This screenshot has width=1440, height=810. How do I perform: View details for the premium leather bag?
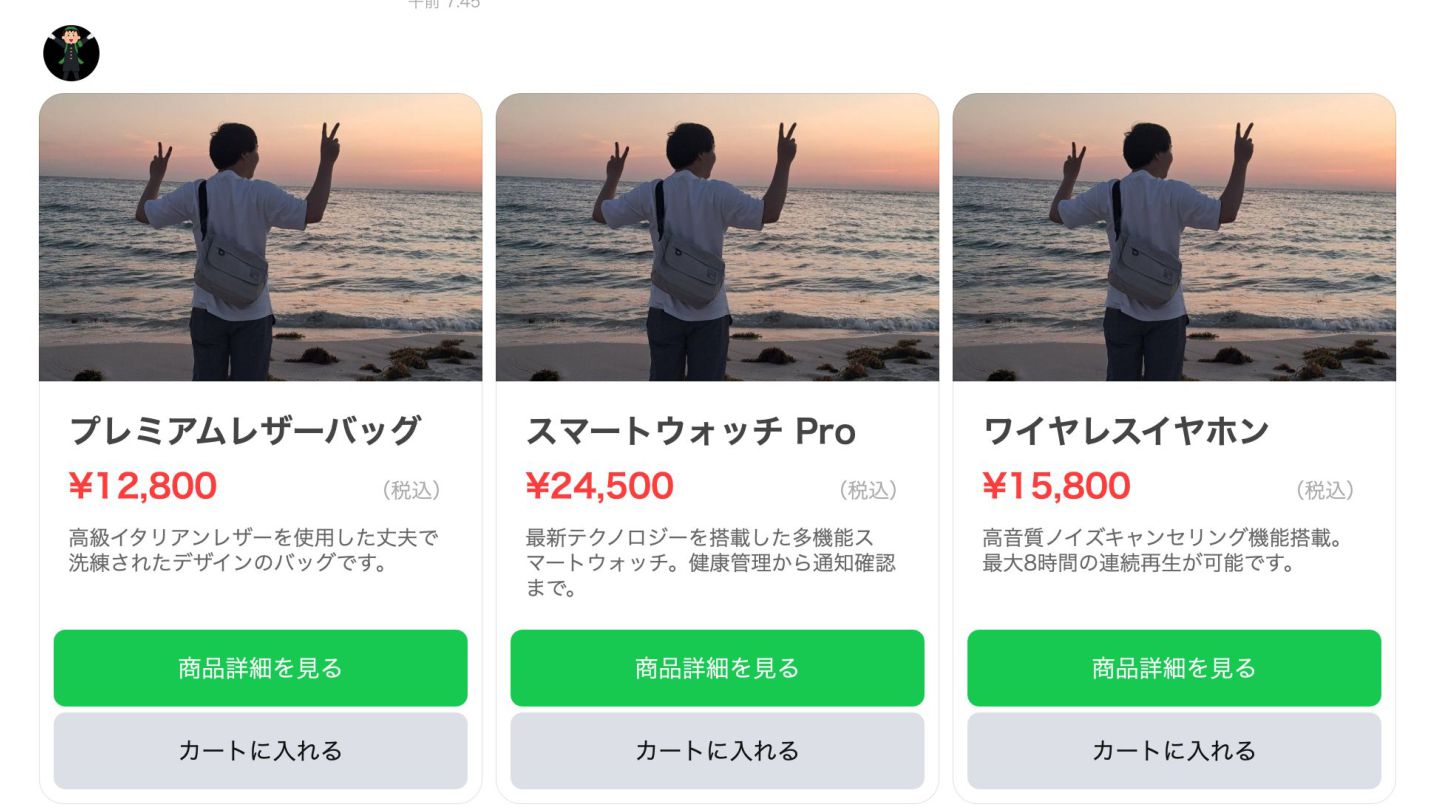260,668
